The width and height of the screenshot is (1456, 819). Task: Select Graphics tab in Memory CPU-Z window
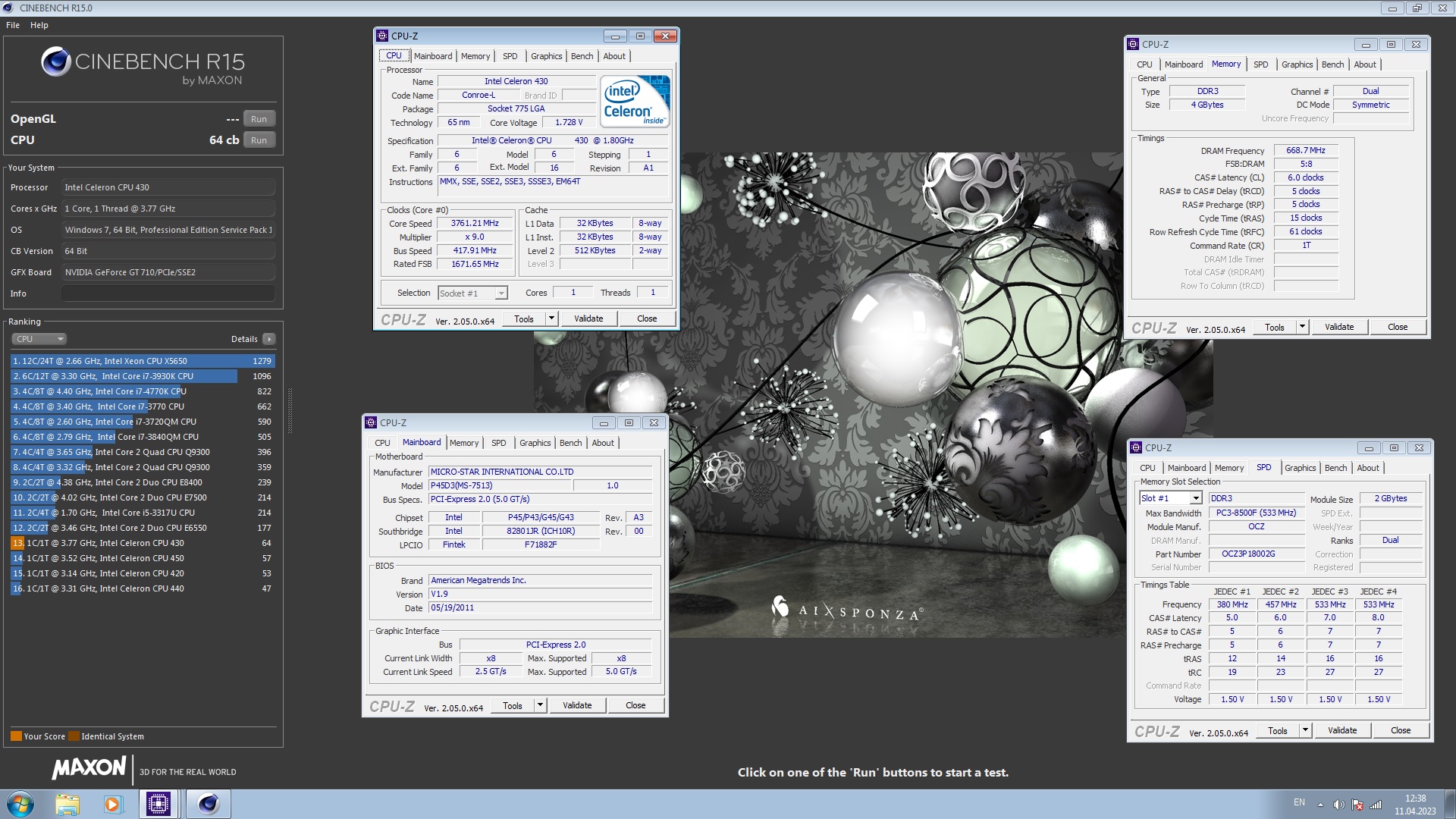[1297, 64]
